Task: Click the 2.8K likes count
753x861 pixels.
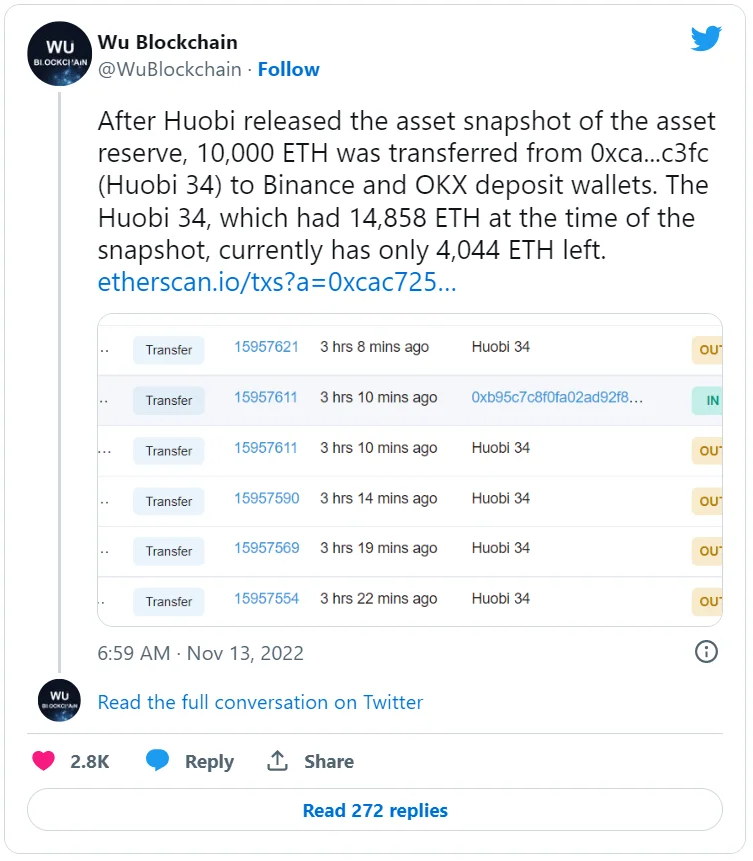Action: pyautogui.click(x=90, y=761)
